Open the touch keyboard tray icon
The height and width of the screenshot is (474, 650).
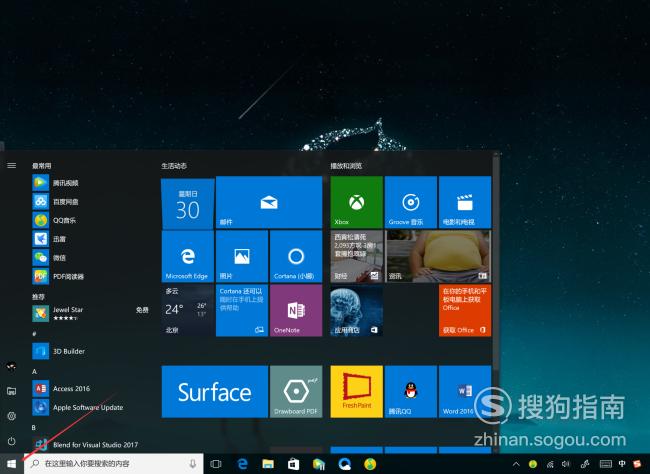[x=606, y=464]
